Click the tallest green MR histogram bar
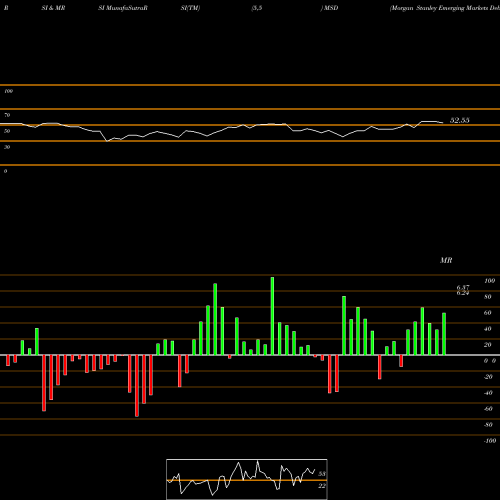Viewport: 500px width, 500px height. [272, 316]
